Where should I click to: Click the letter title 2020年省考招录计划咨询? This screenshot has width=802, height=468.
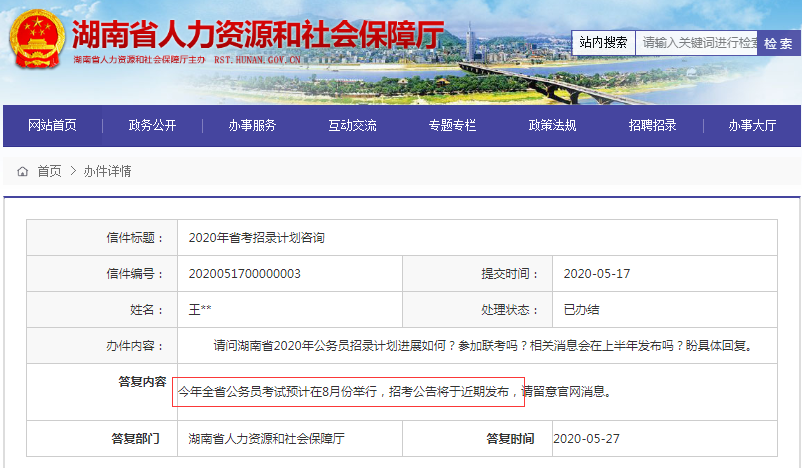[256, 238]
